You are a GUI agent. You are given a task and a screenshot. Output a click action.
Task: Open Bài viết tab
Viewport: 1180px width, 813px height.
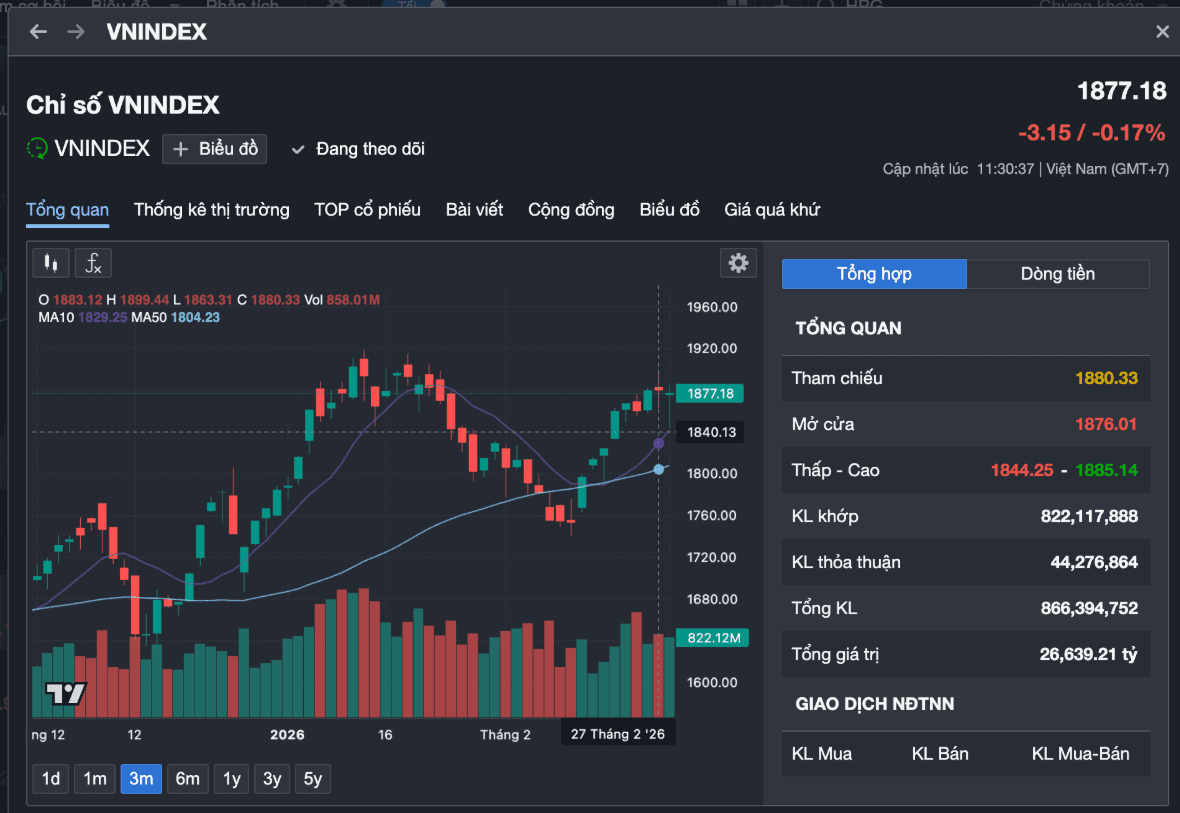[x=474, y=210]
